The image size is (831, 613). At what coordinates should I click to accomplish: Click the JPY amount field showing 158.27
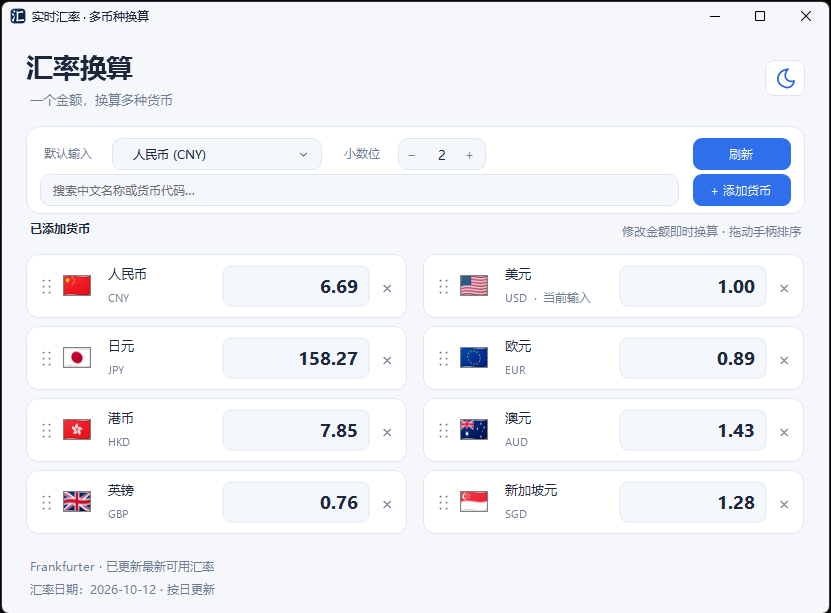click(x=296, y=358)
